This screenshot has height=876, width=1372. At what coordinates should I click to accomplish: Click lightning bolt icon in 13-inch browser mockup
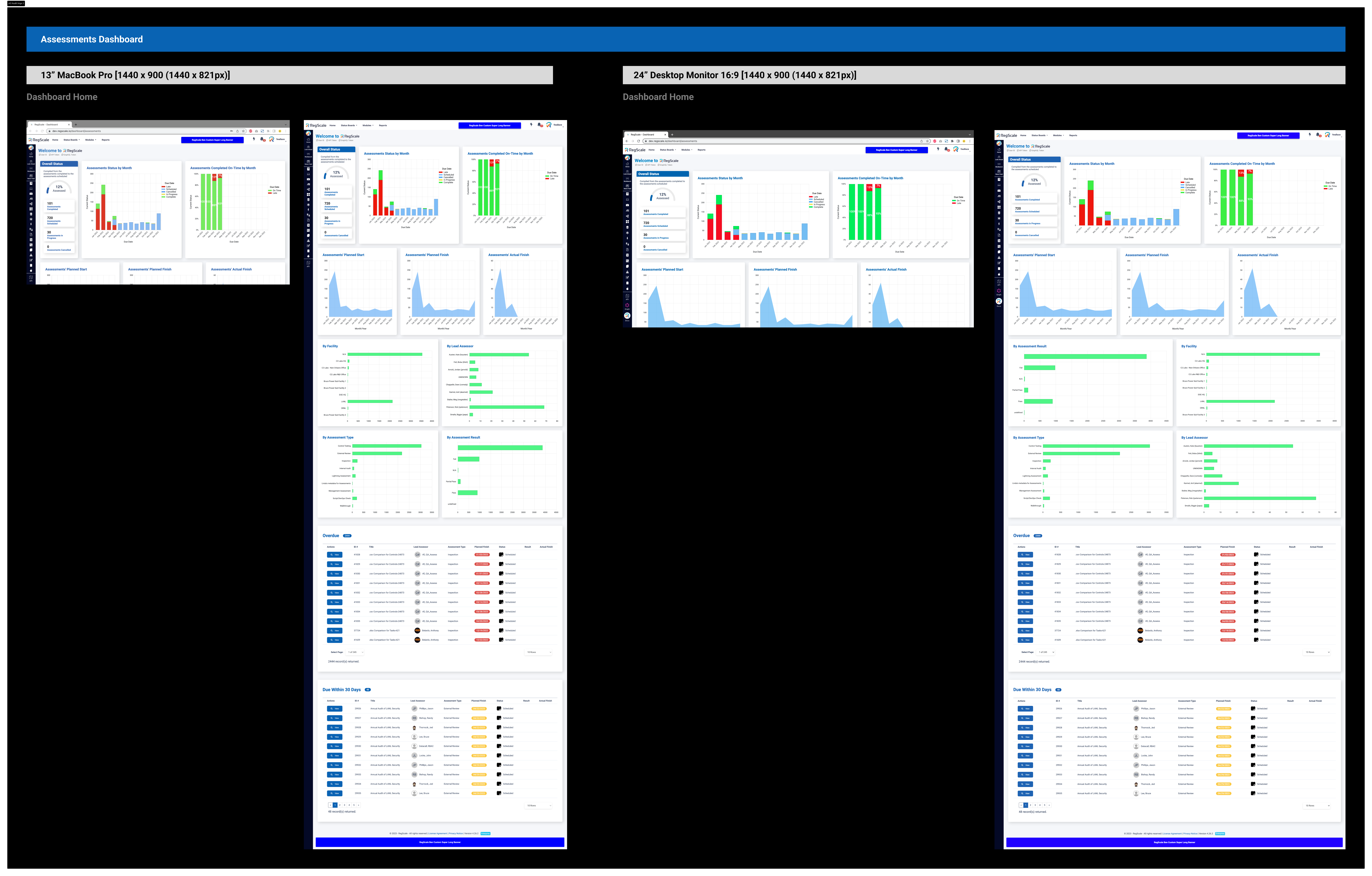tap(254, 139)
